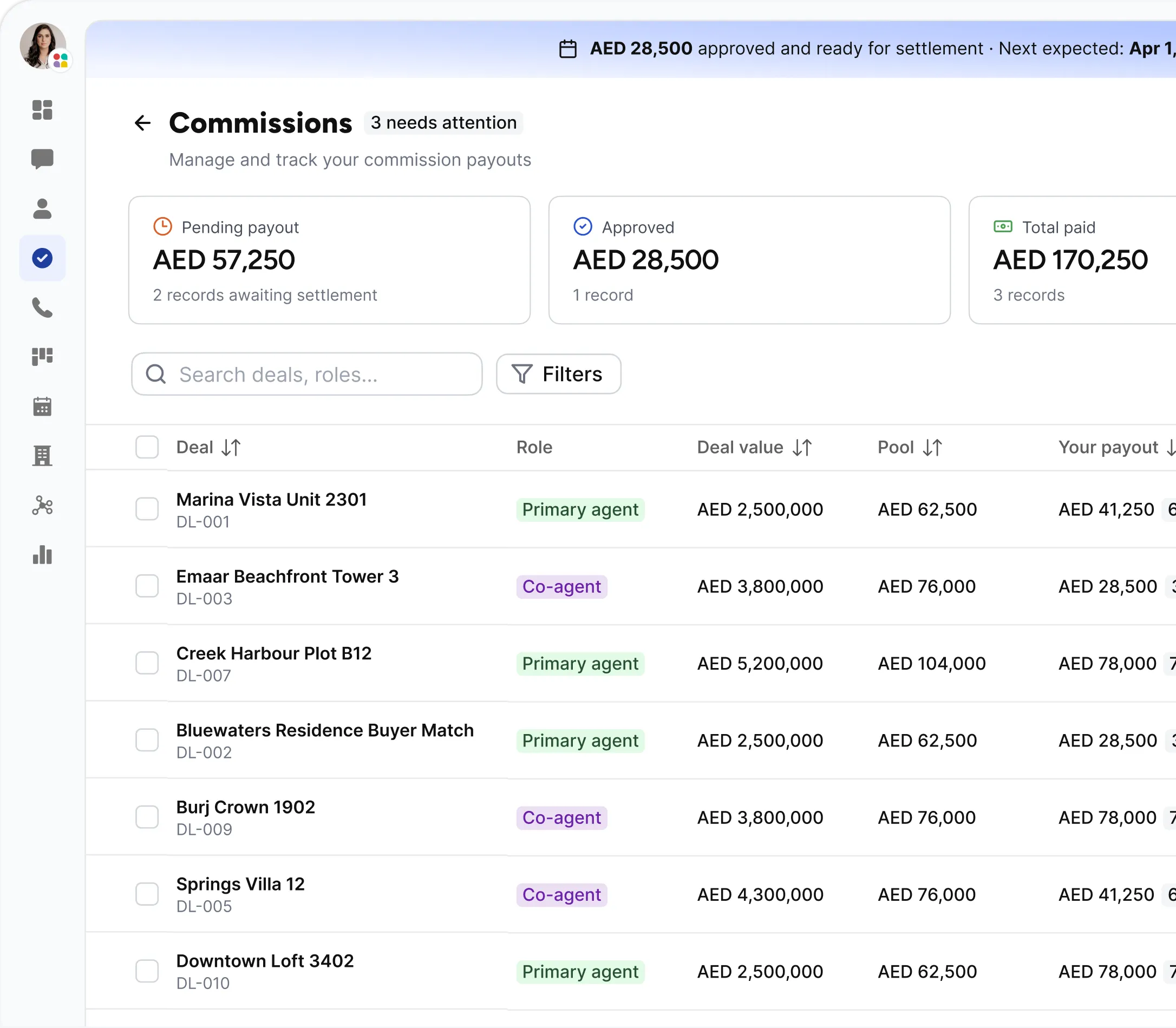
Task: Click the funnel icon on Filters button
Action: coord(521,374)
